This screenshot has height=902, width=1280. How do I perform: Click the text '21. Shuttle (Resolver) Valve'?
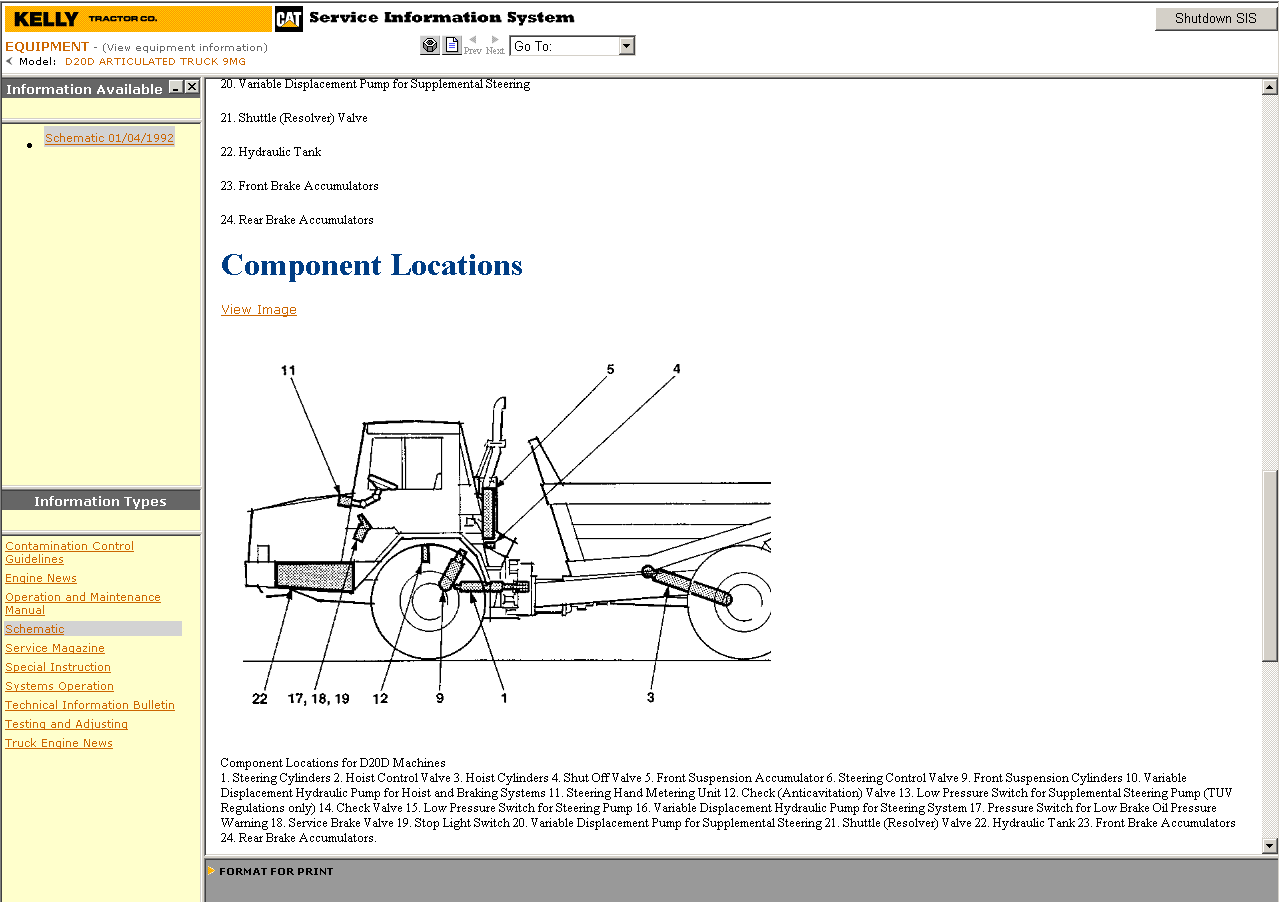[294, 118]
